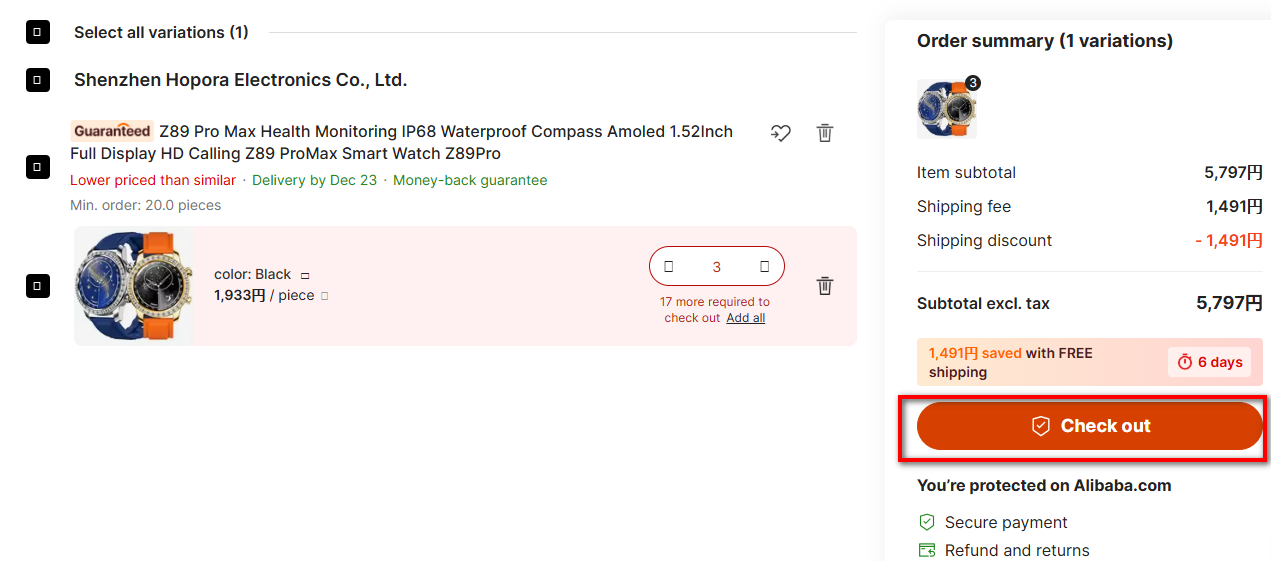
Task: Click the Add all link
Action: [745, 318]
